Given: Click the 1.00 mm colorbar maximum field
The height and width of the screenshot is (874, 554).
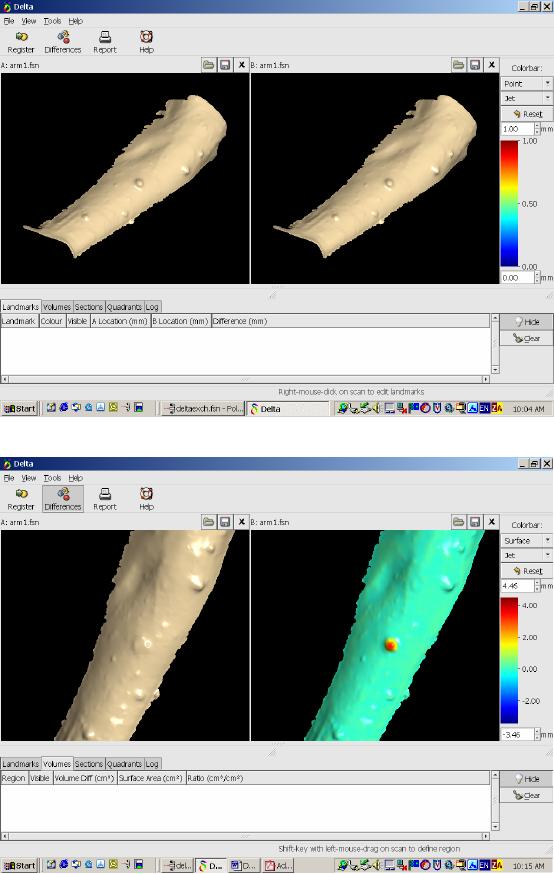Looking at the screenshot, I should (518, 129).
